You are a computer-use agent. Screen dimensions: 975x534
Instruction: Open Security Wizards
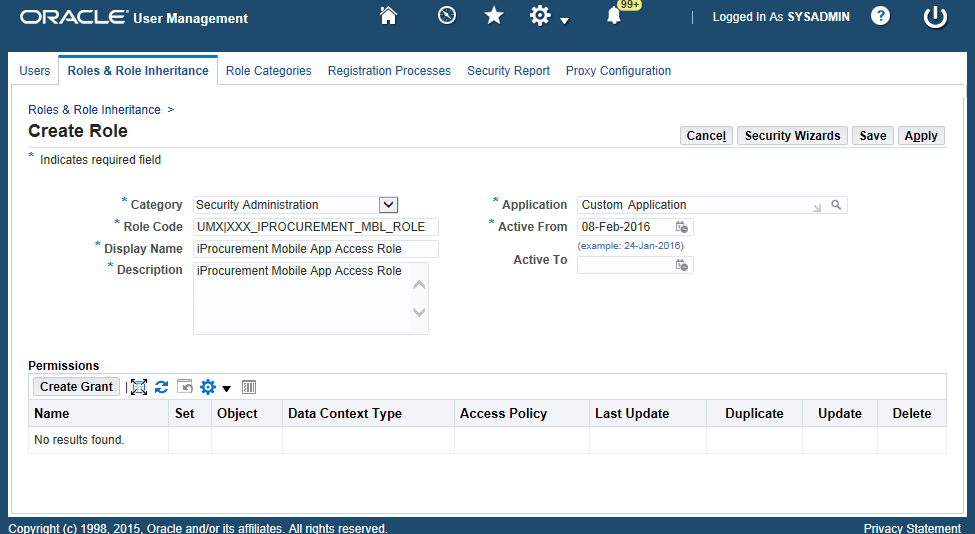[792, 136]
